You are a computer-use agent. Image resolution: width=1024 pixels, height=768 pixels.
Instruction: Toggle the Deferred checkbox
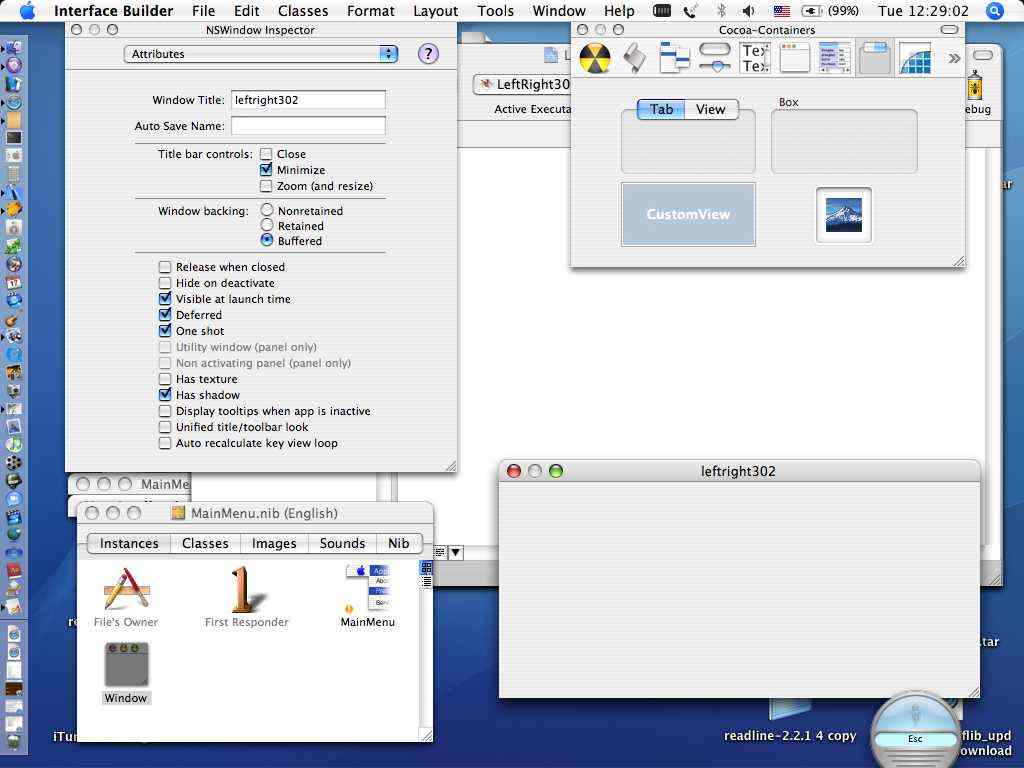coord(165,315)
